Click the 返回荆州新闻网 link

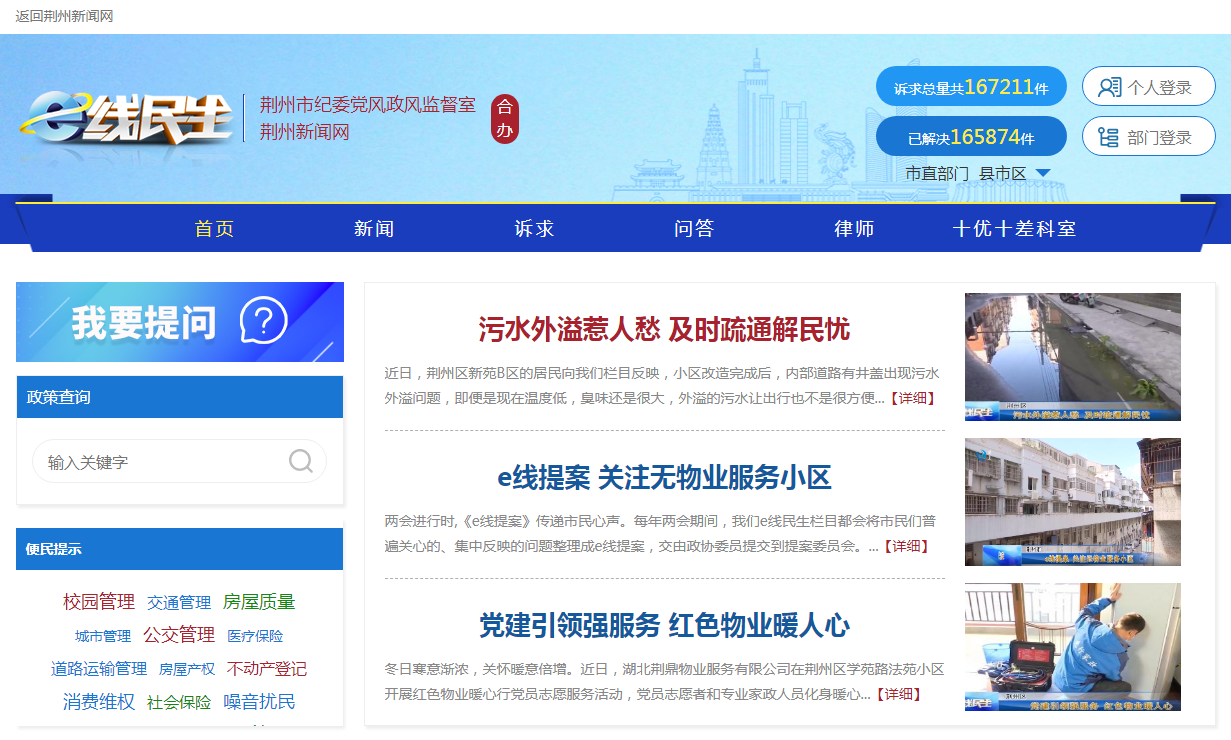point(64,15)
